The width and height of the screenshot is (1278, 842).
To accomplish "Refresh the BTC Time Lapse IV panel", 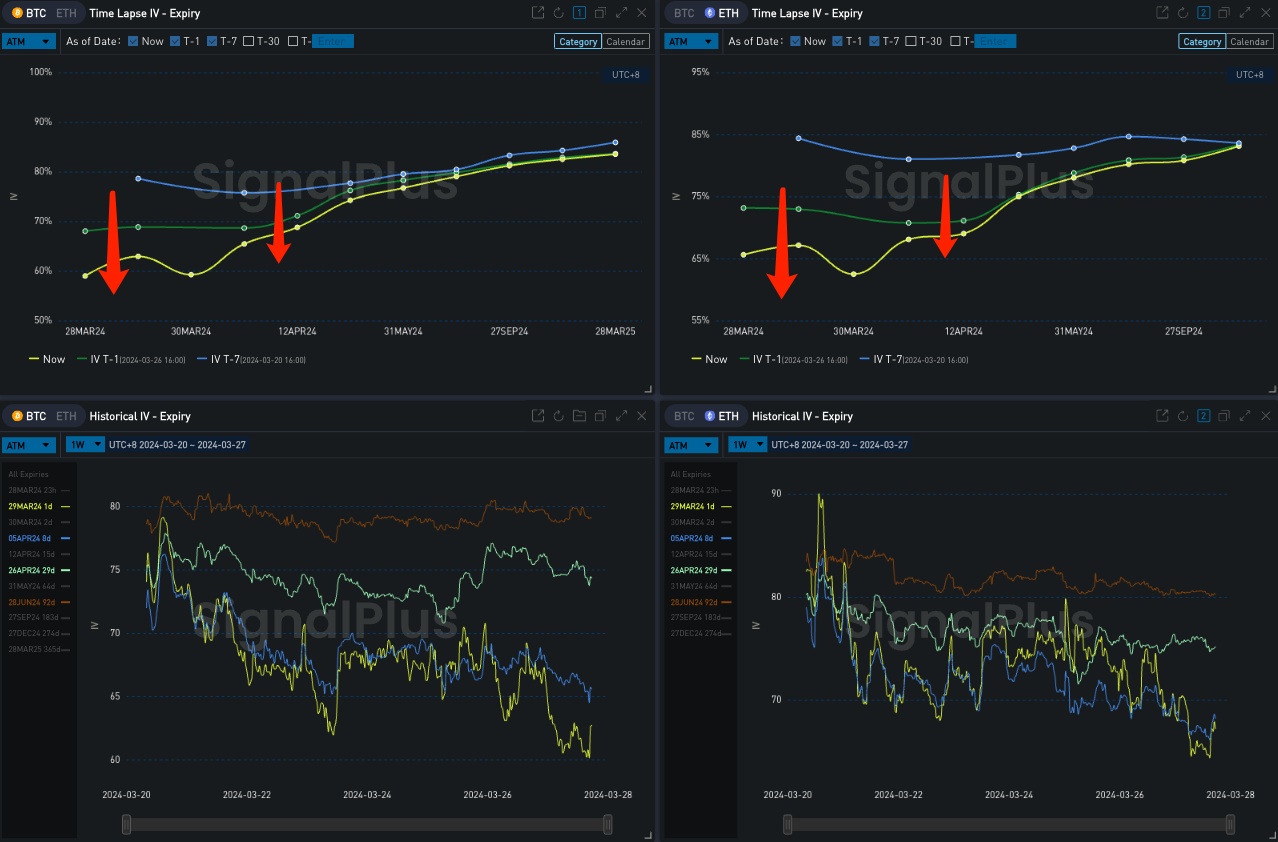I will [x=558, y=13].
